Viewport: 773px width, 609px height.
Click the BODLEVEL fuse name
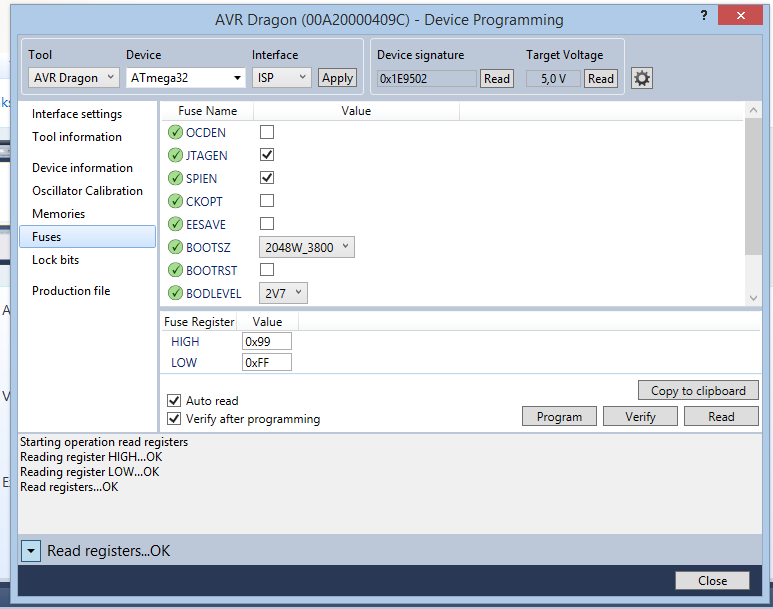click(213, 293)
